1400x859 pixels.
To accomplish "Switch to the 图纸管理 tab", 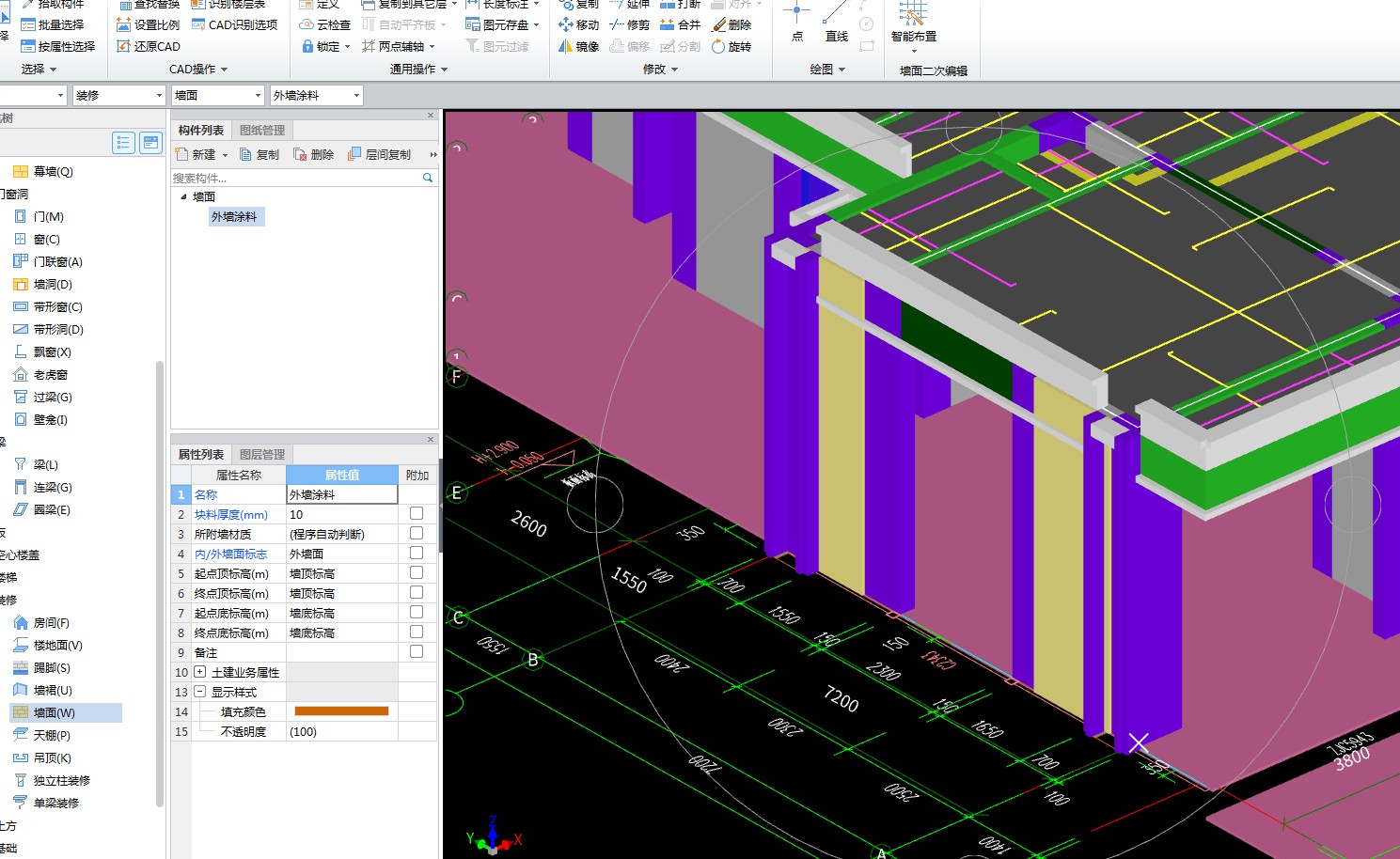I will coord(262,131).
